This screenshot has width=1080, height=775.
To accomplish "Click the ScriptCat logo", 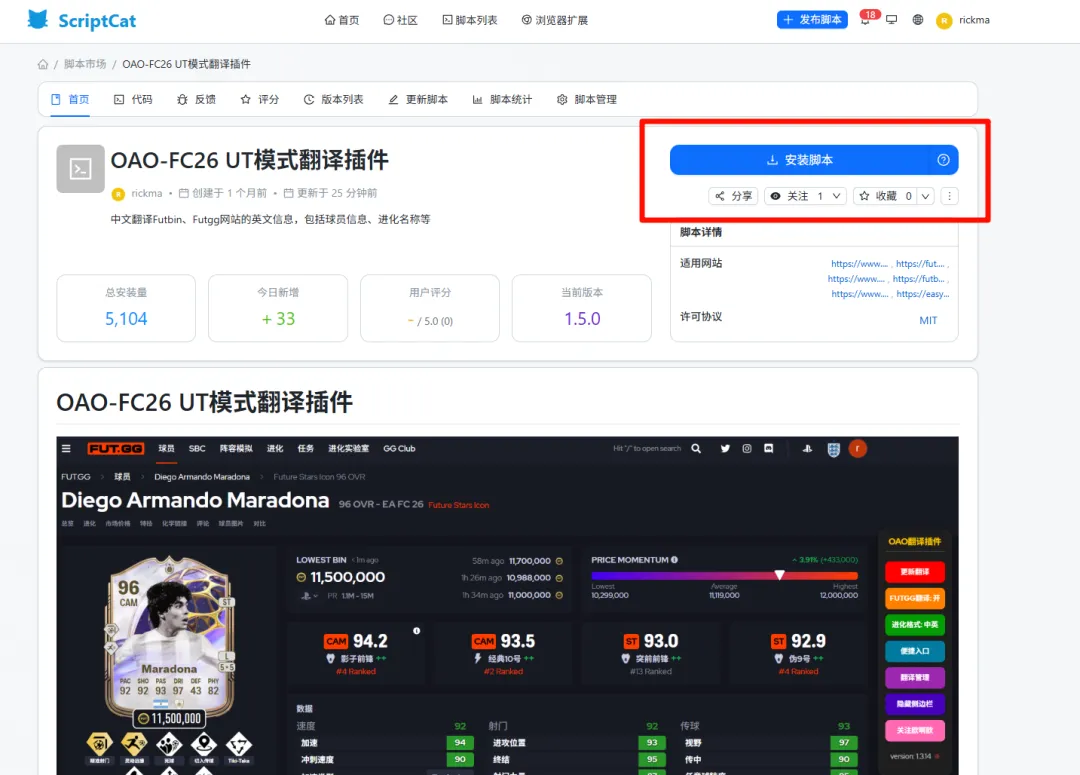I will pyautogui.click(x=81, y=20).
